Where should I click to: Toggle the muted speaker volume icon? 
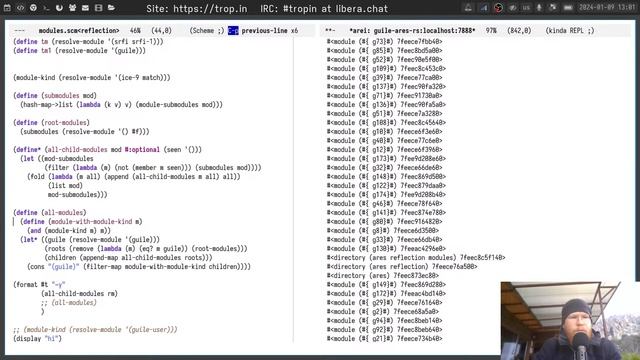tap(513, 8)
